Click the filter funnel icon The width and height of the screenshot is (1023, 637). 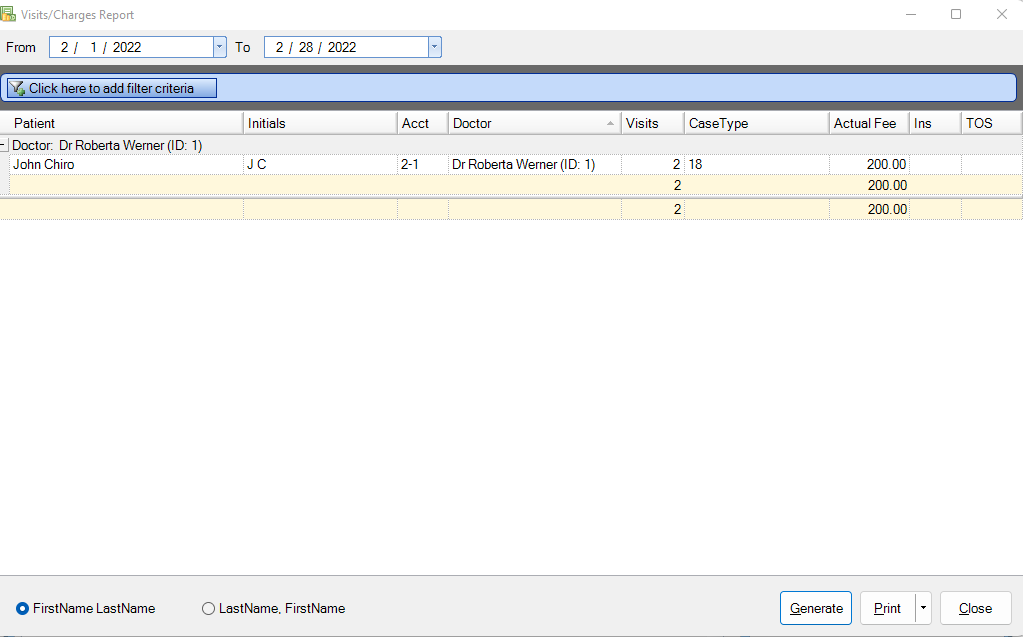17,89
